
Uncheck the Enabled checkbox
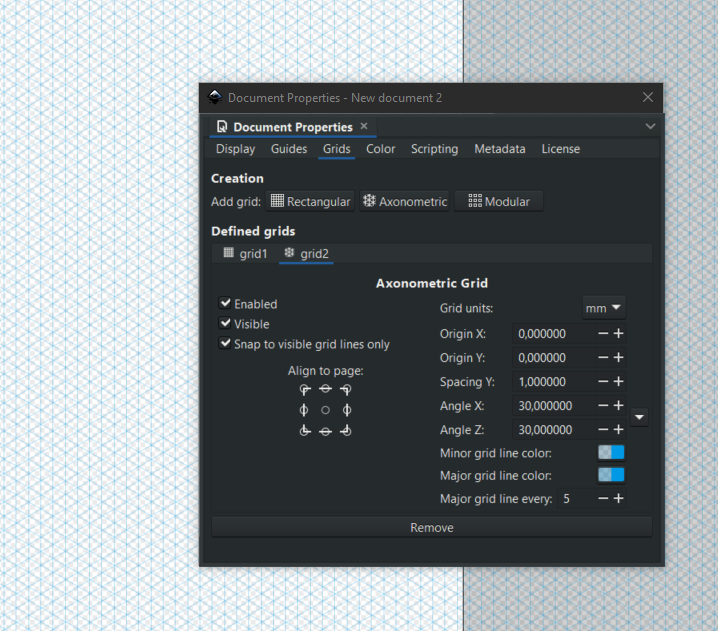[225, 303]
